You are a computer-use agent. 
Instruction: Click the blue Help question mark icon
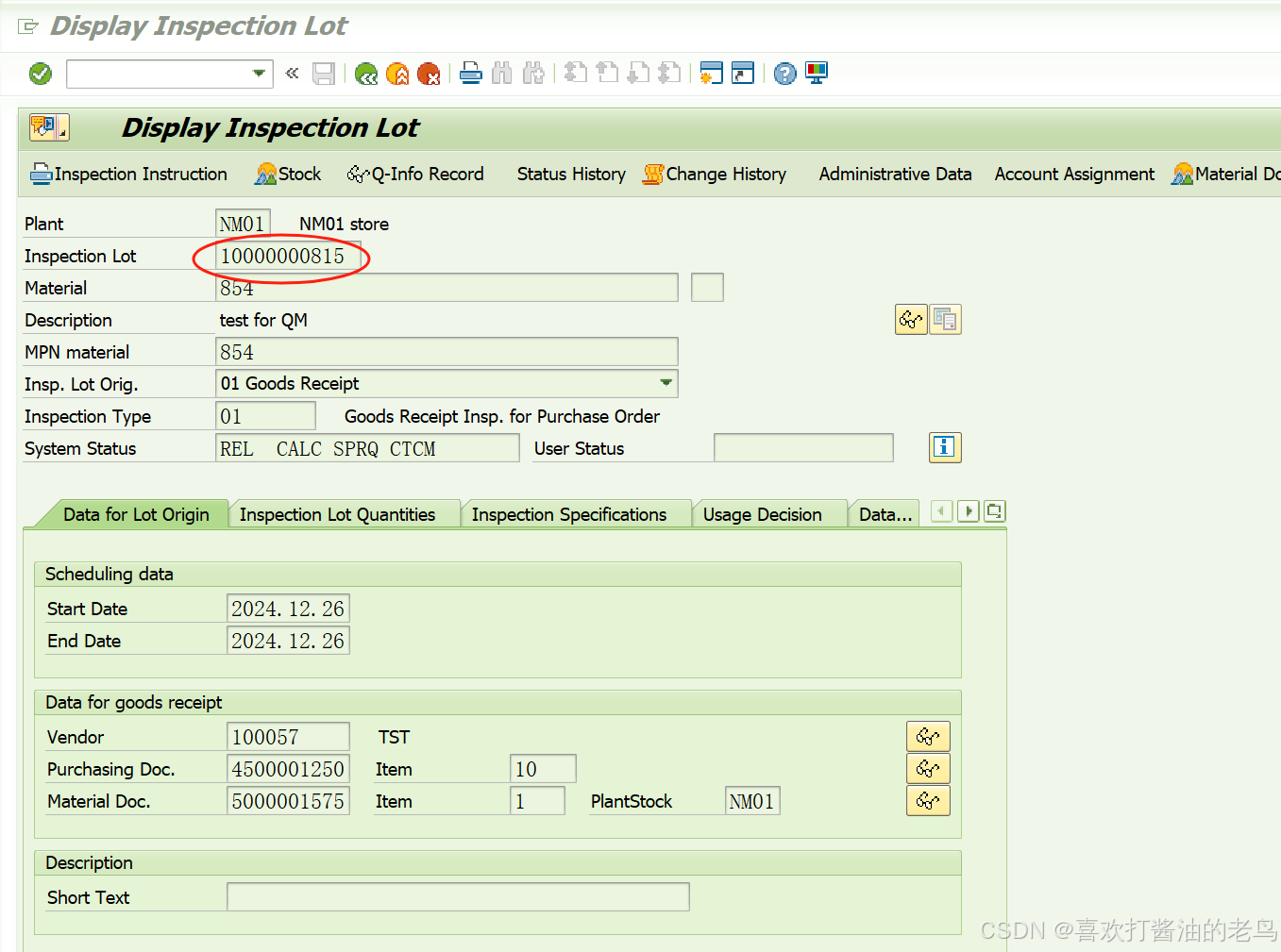point(784,73)
